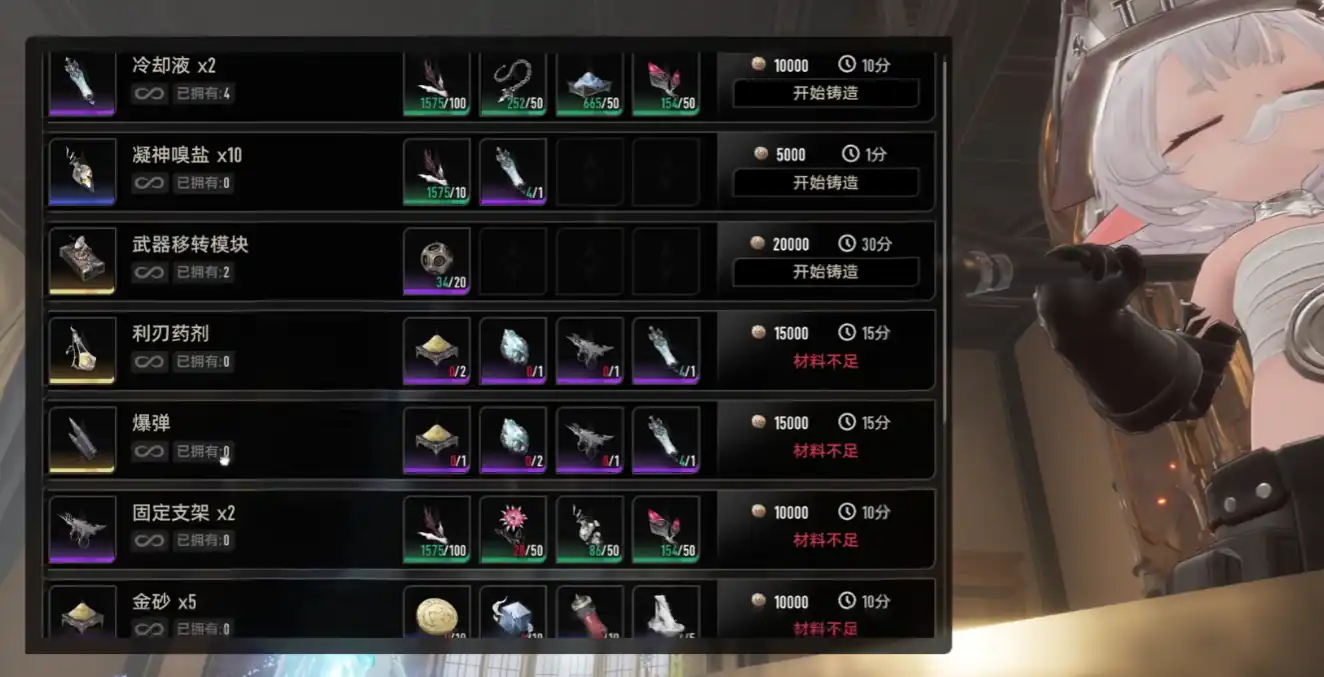Click 材料不足 label for 利刃药剂
The height and width of the screenshot is (677, 1324).
[x=826, y=361]
